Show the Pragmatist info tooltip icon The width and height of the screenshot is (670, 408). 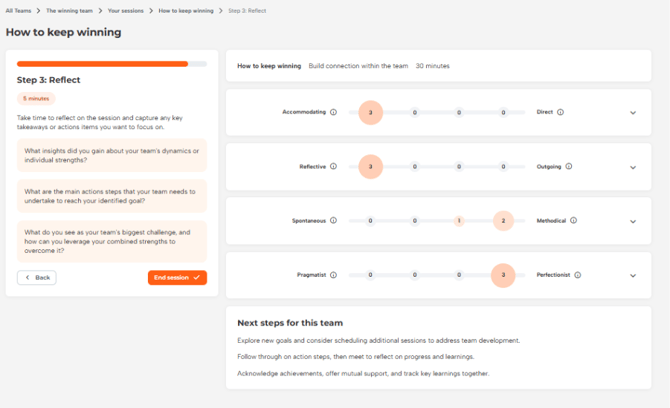[x=334, y=274]
